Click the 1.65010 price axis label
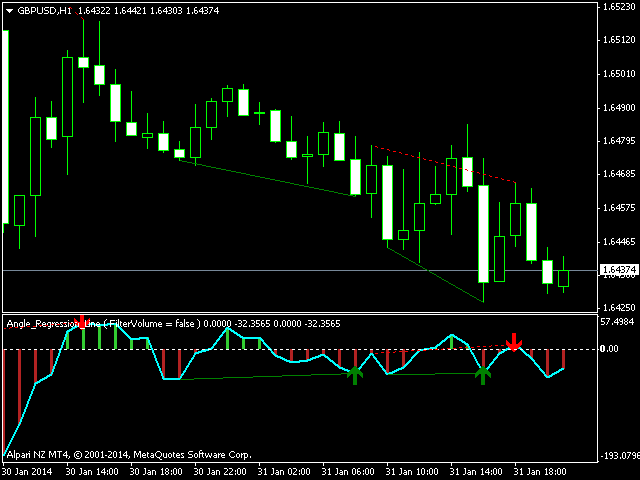This screenshot has height=480, width=640. [619, 74]
